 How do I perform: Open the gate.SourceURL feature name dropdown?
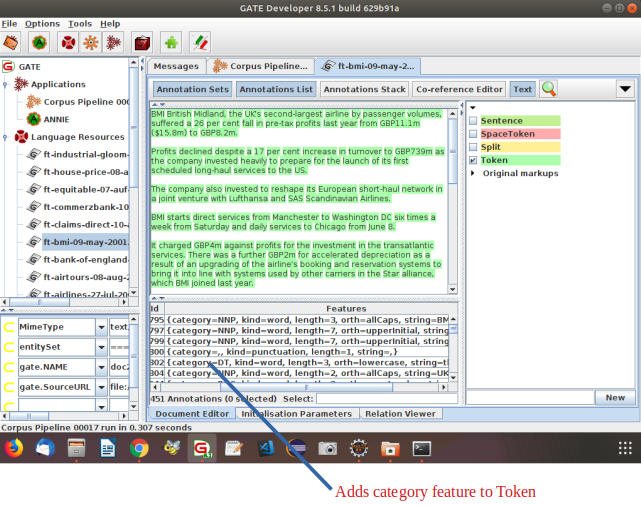point(101,387)
